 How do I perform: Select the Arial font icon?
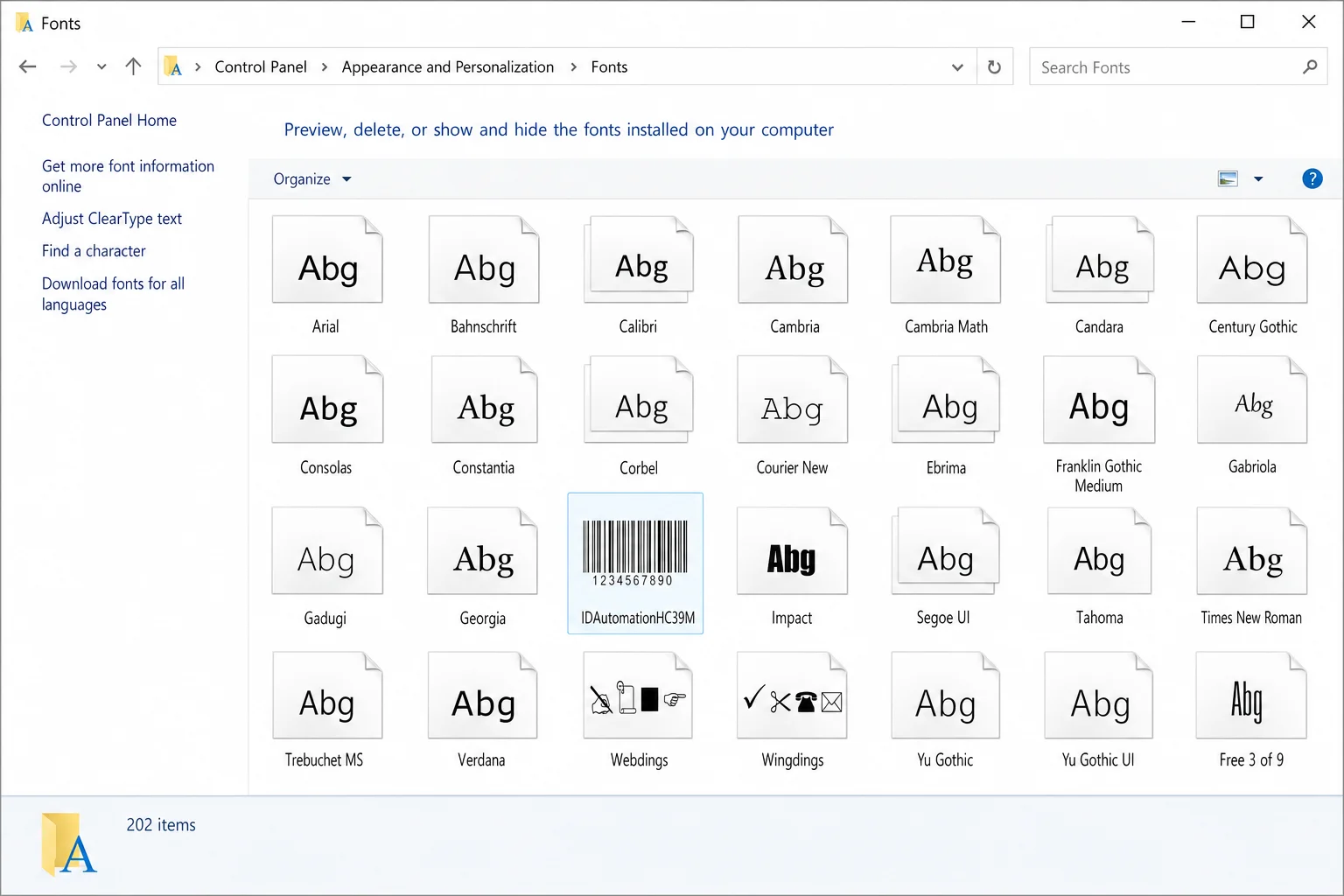pyautogui.click(x=327, y=260)
